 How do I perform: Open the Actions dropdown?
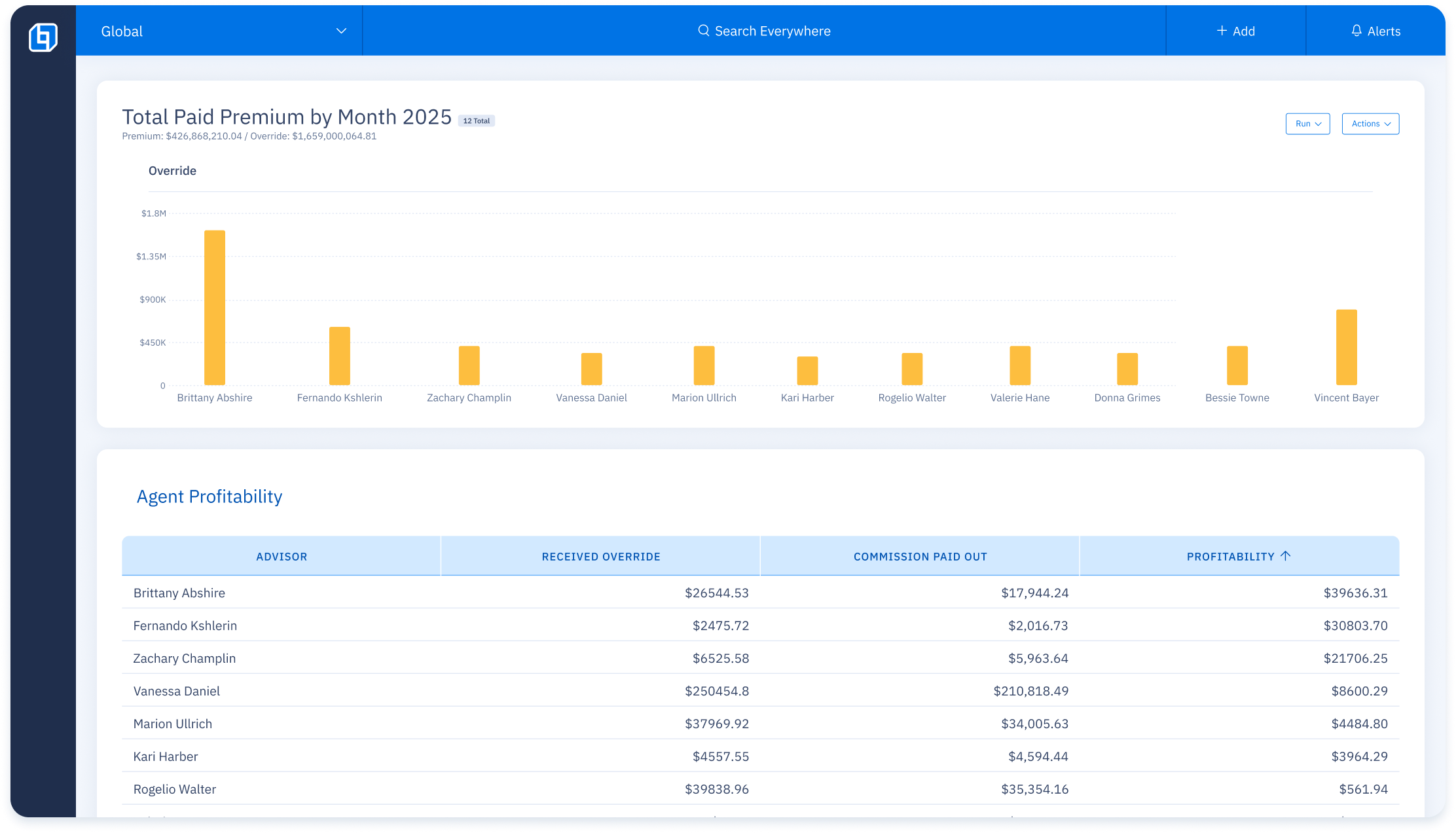1370,124
